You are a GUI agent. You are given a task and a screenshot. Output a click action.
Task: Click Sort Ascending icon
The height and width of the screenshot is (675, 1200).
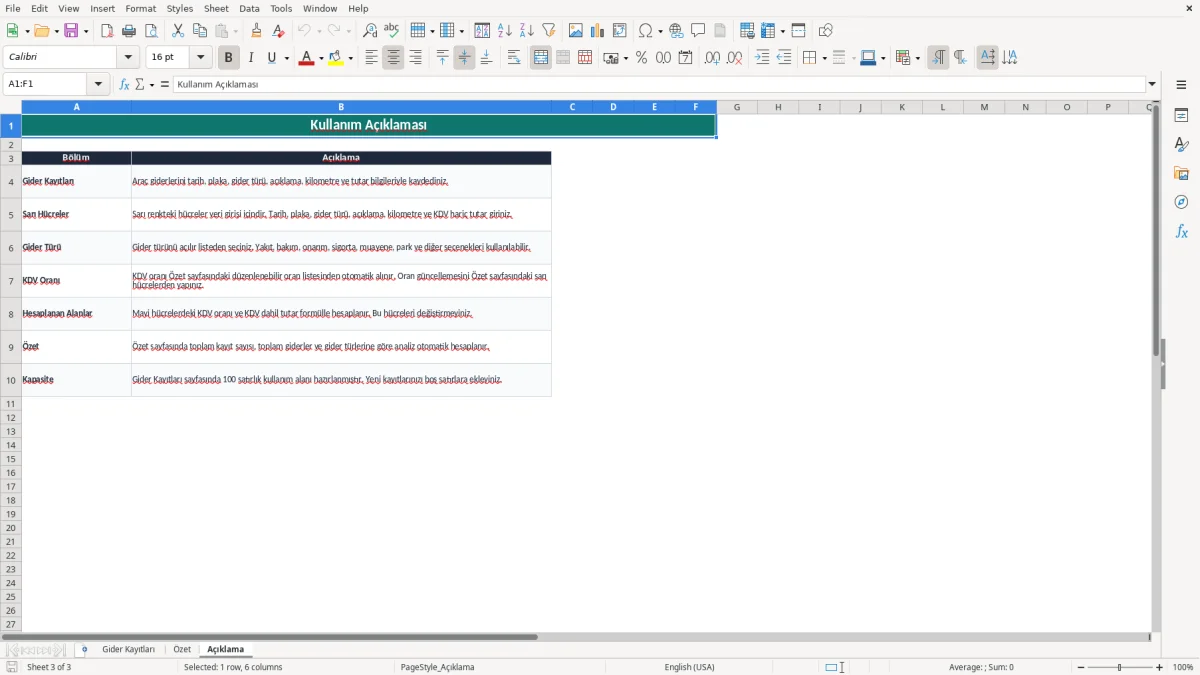(505, 31)
